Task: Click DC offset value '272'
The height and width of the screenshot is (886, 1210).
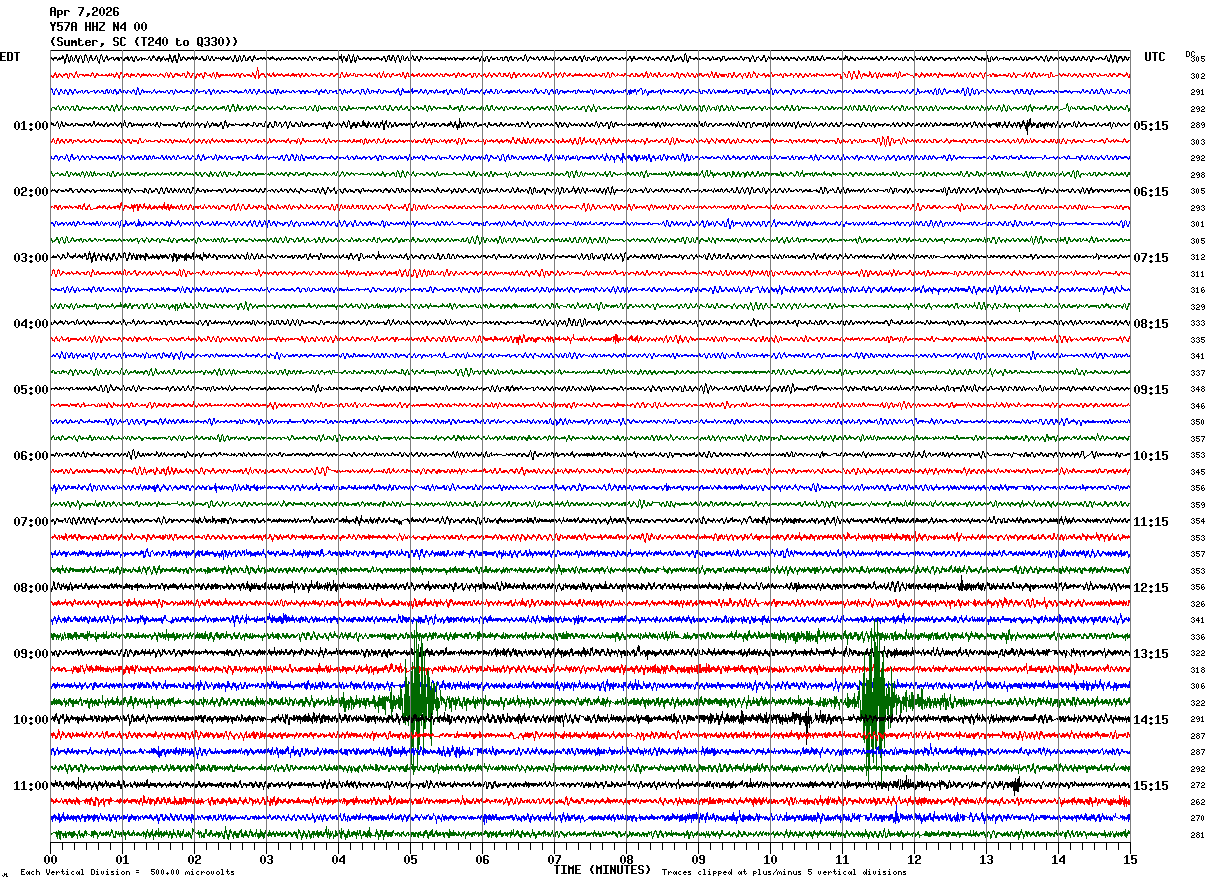Action: point(1197,786)
